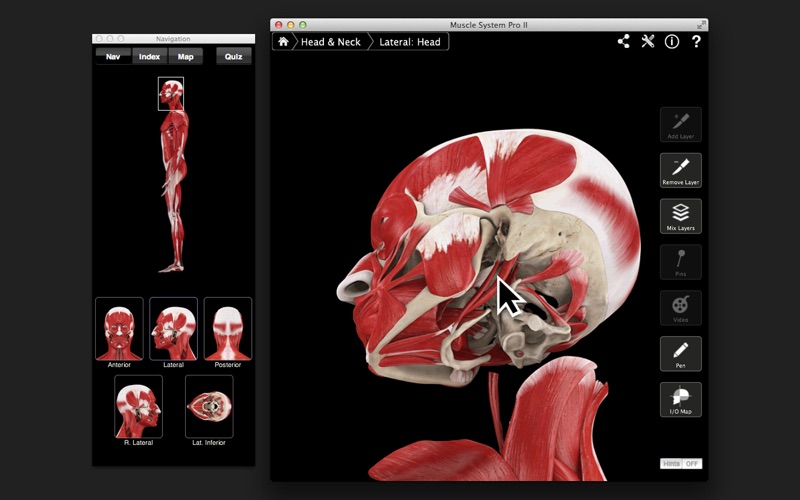Image resolution: width=800 pixels, height=500 pixels.
Task: Click the Remove Layer tool
Action: tap(680, 170)
